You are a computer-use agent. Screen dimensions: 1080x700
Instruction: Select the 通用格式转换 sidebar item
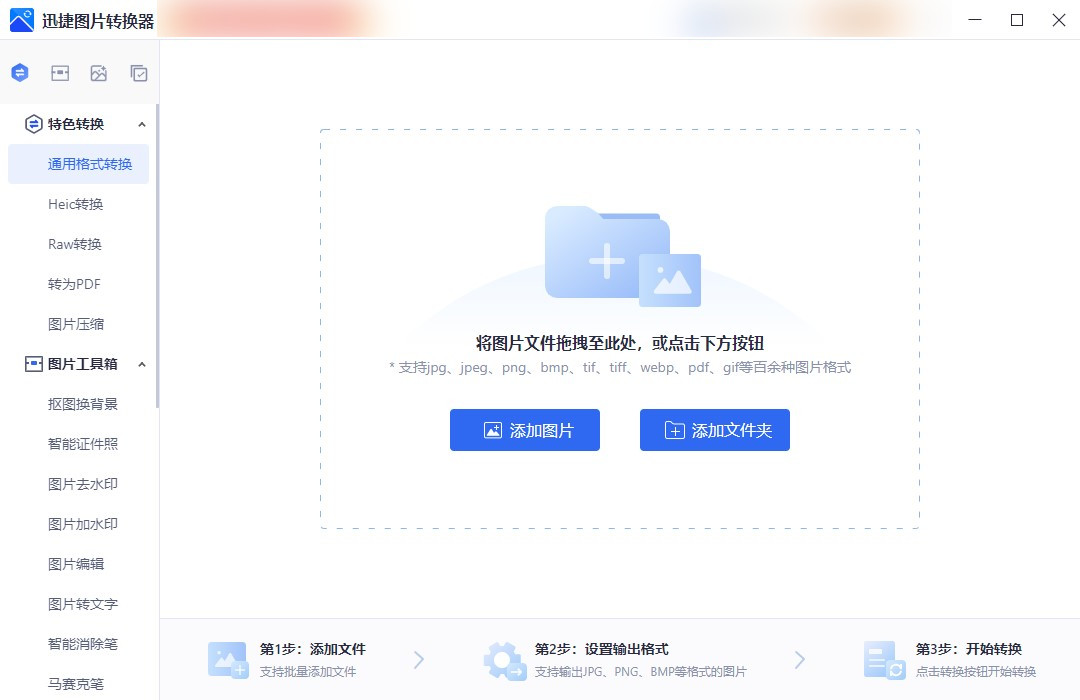click(x=78, y=164)
